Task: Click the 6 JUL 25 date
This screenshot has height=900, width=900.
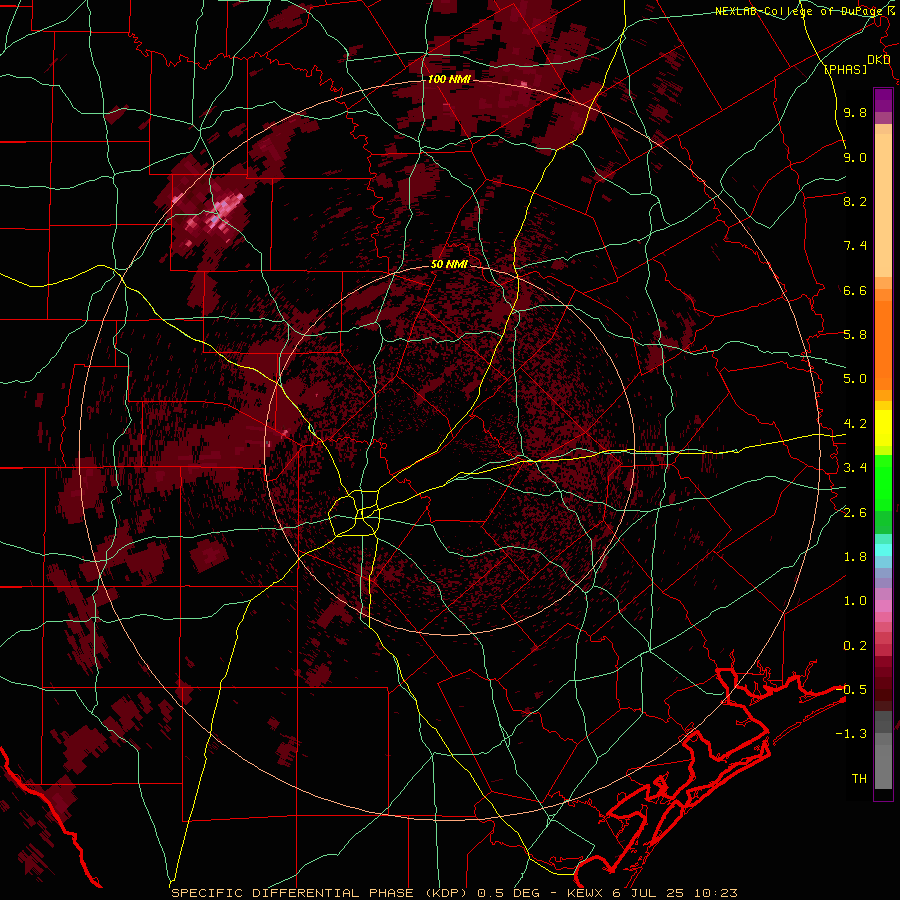Action: point(649,893)
